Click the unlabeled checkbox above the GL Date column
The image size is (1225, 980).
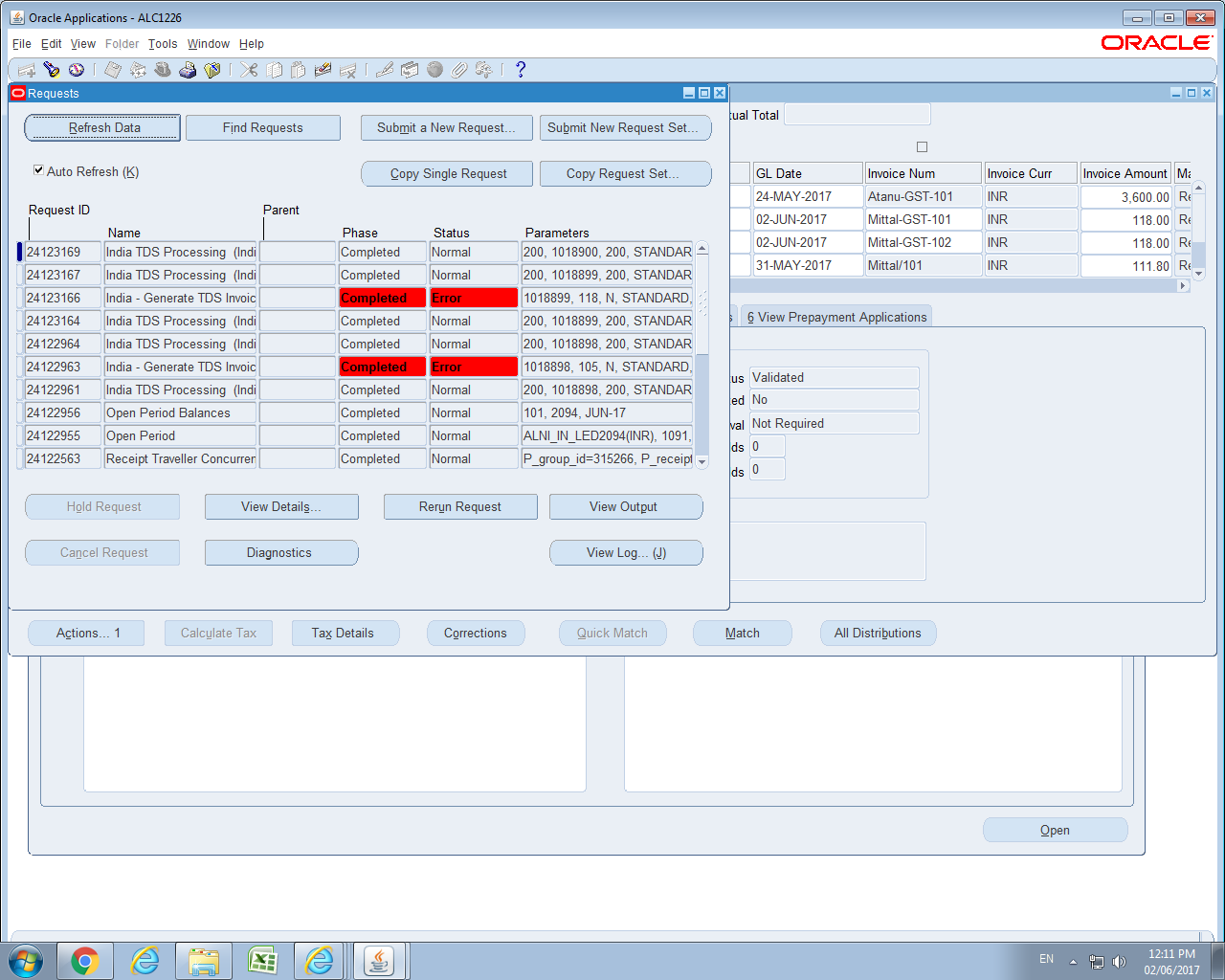tap(922, 146)
